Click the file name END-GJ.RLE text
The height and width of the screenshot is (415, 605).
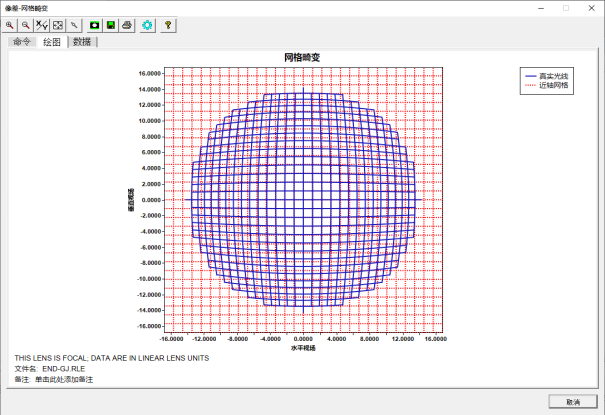pyautogui.click(x=64, y=369)
